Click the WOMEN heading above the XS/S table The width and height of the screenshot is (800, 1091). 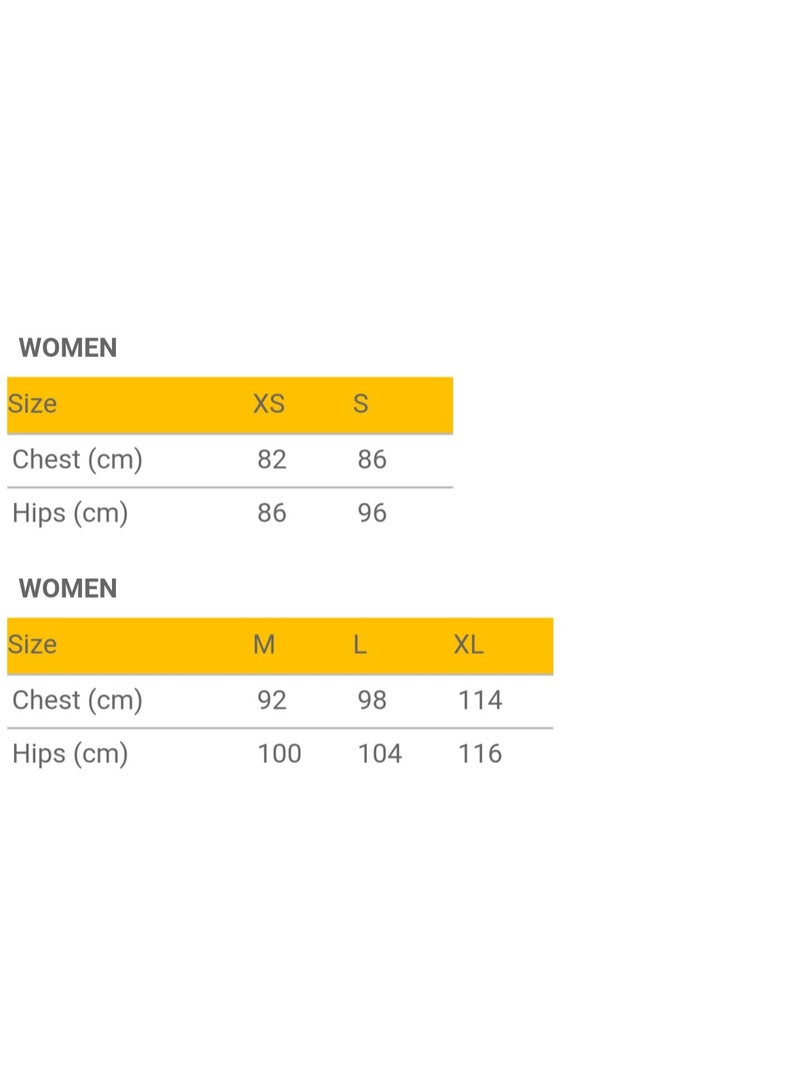pos(68,348)
